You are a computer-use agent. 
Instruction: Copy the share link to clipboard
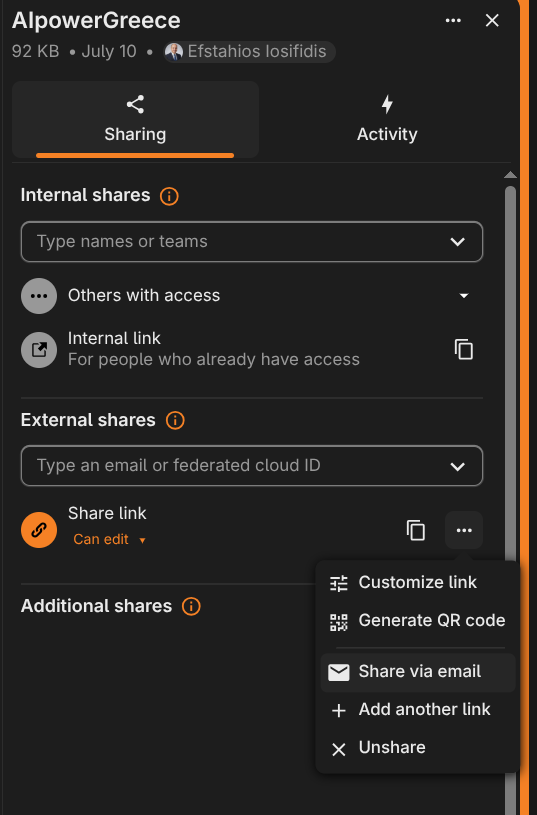click(x=415, y=530)
